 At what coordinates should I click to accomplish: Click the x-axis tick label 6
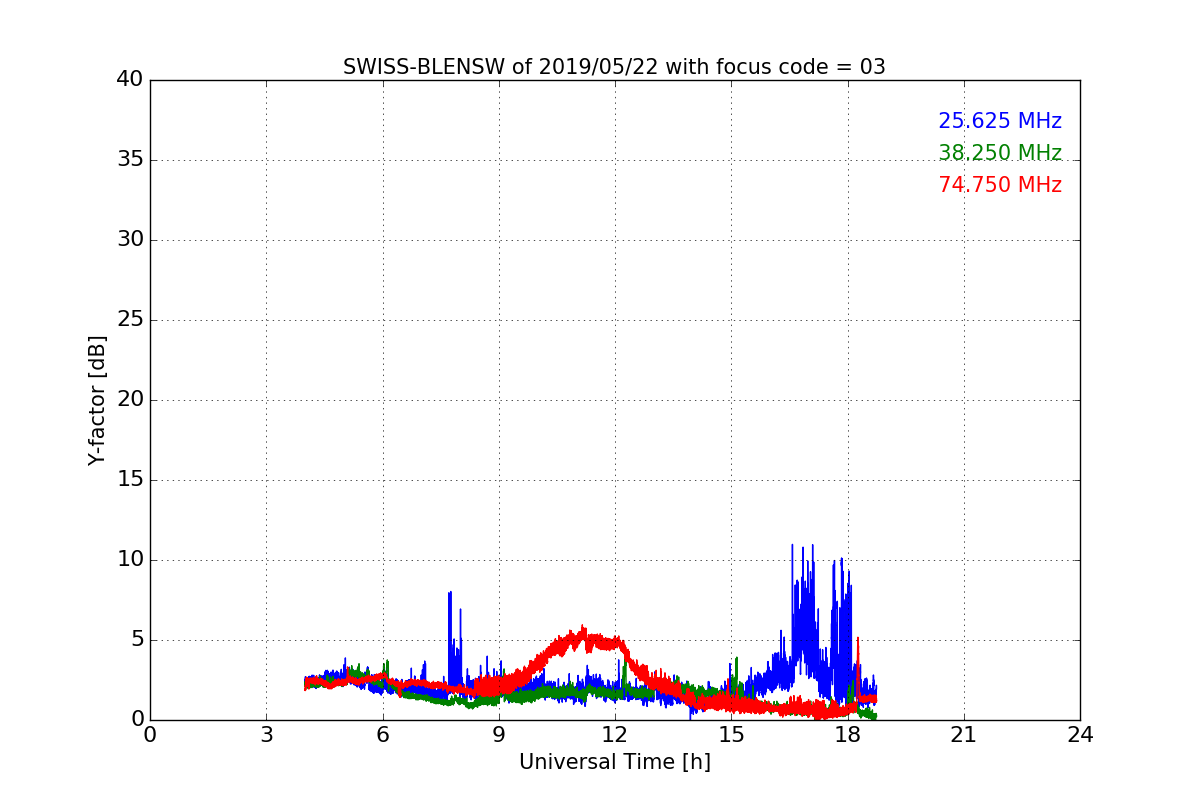[383, 734]
